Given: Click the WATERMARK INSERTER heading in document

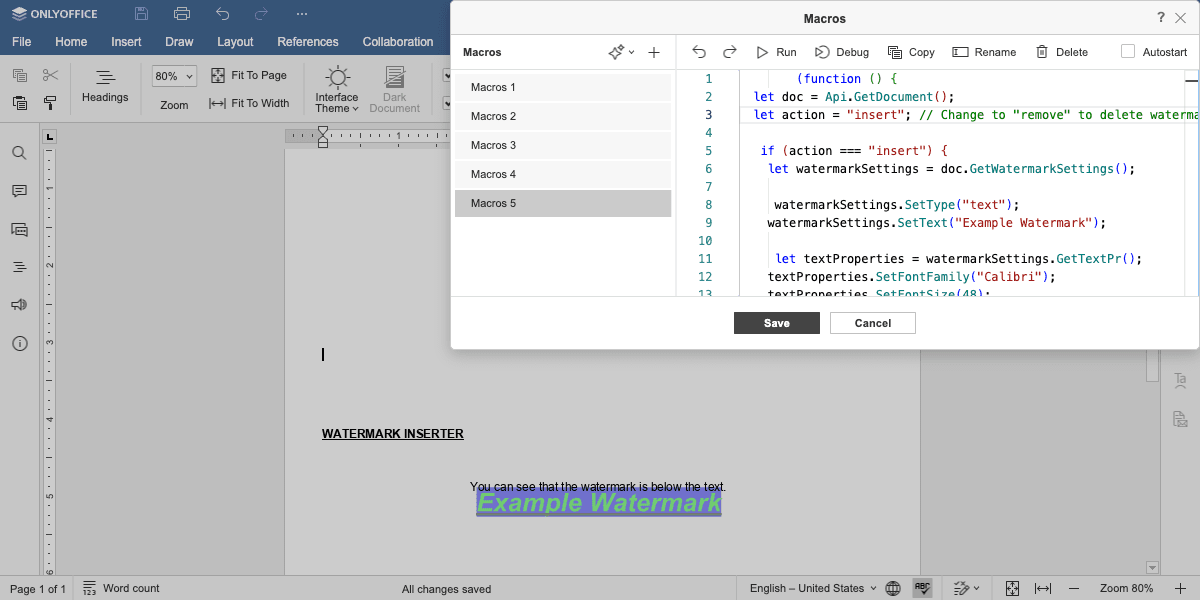Looking at the screenshot, I should click(393, 434).
